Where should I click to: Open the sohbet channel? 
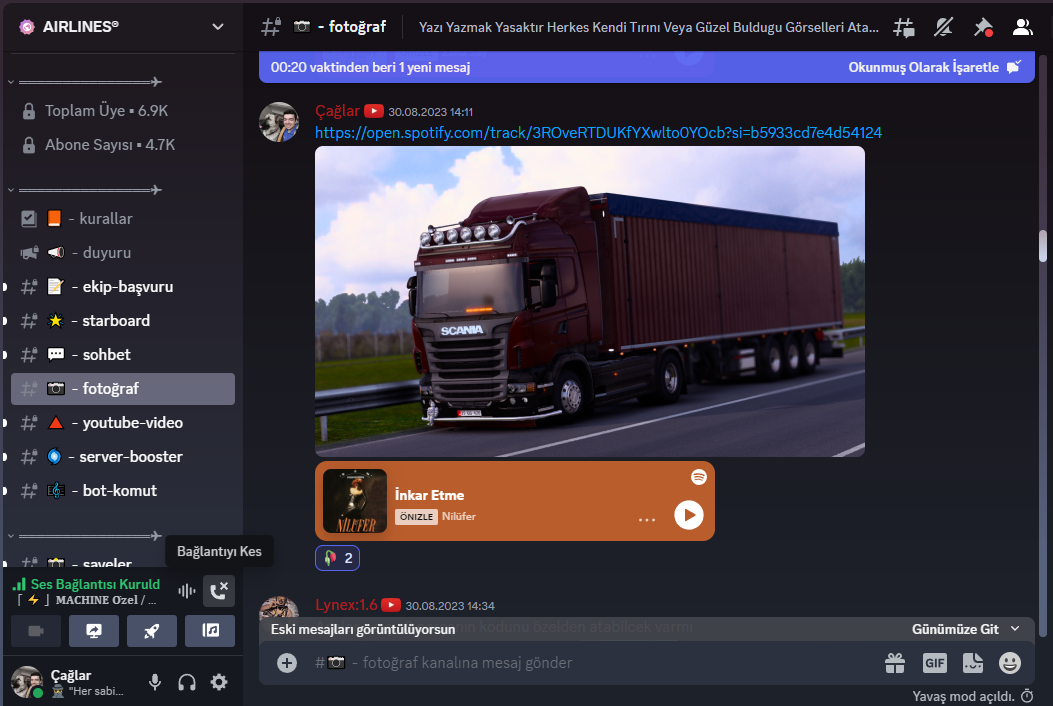click(123, 355)
